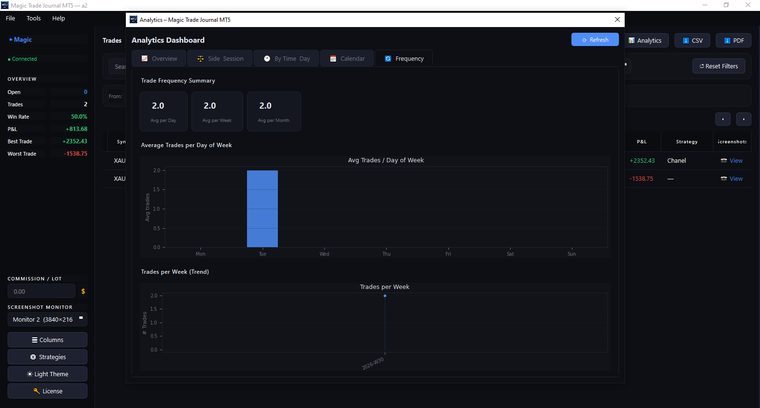Image resolution: width=760 pixels, height=408 pixels.
Task: Click the CSV button icon
Action: tap(685, 41)
